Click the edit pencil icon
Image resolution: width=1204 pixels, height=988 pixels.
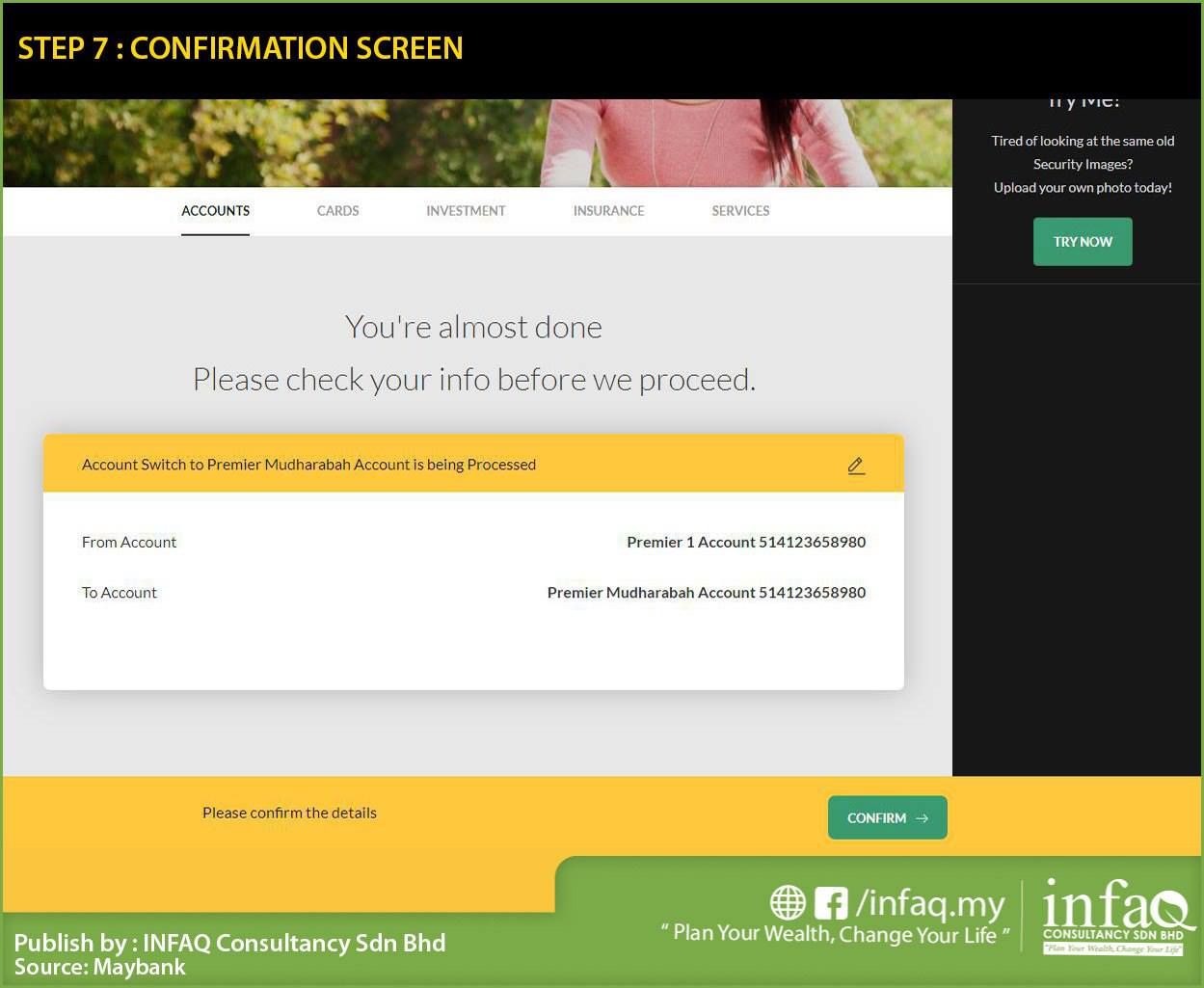[x=856, y=466]
